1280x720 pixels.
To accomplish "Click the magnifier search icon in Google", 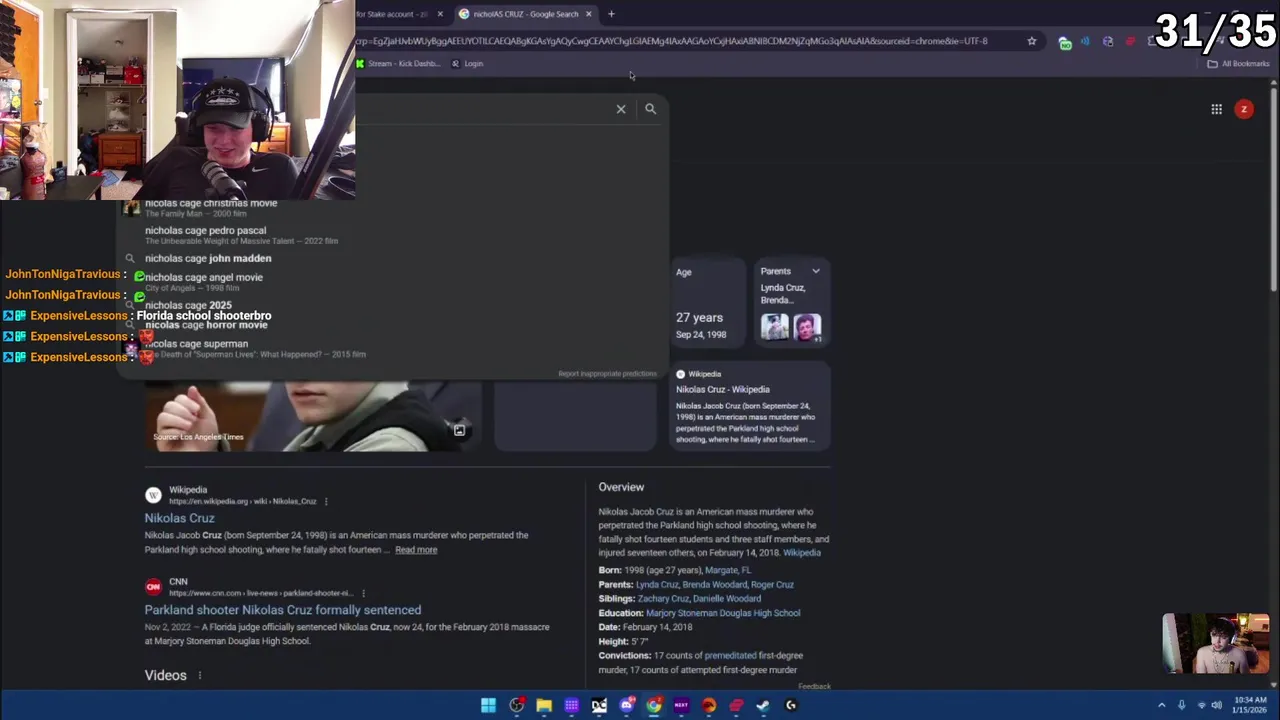I will [x=650, y=109].
